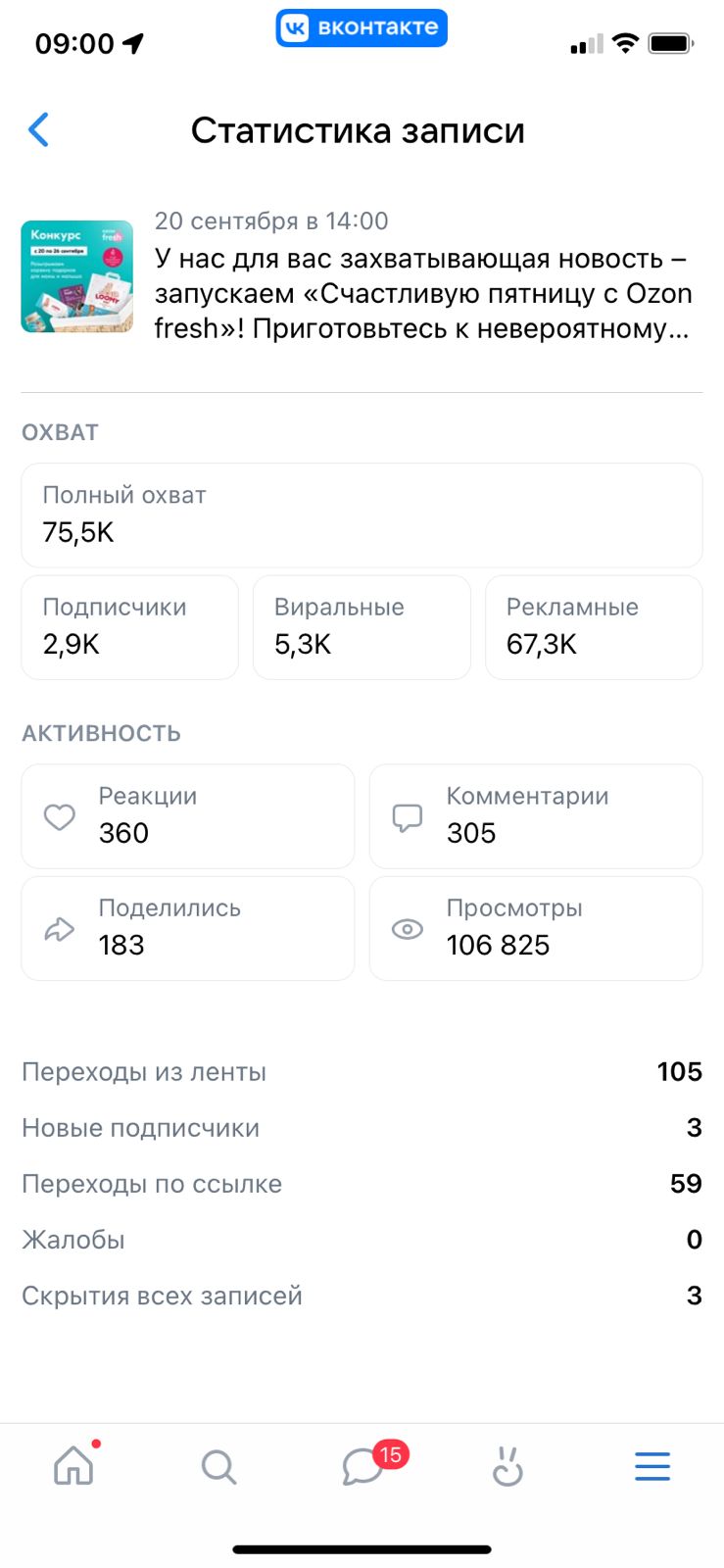Open the VKontakte return pill

pyautogui.click(x=362, y=28)
